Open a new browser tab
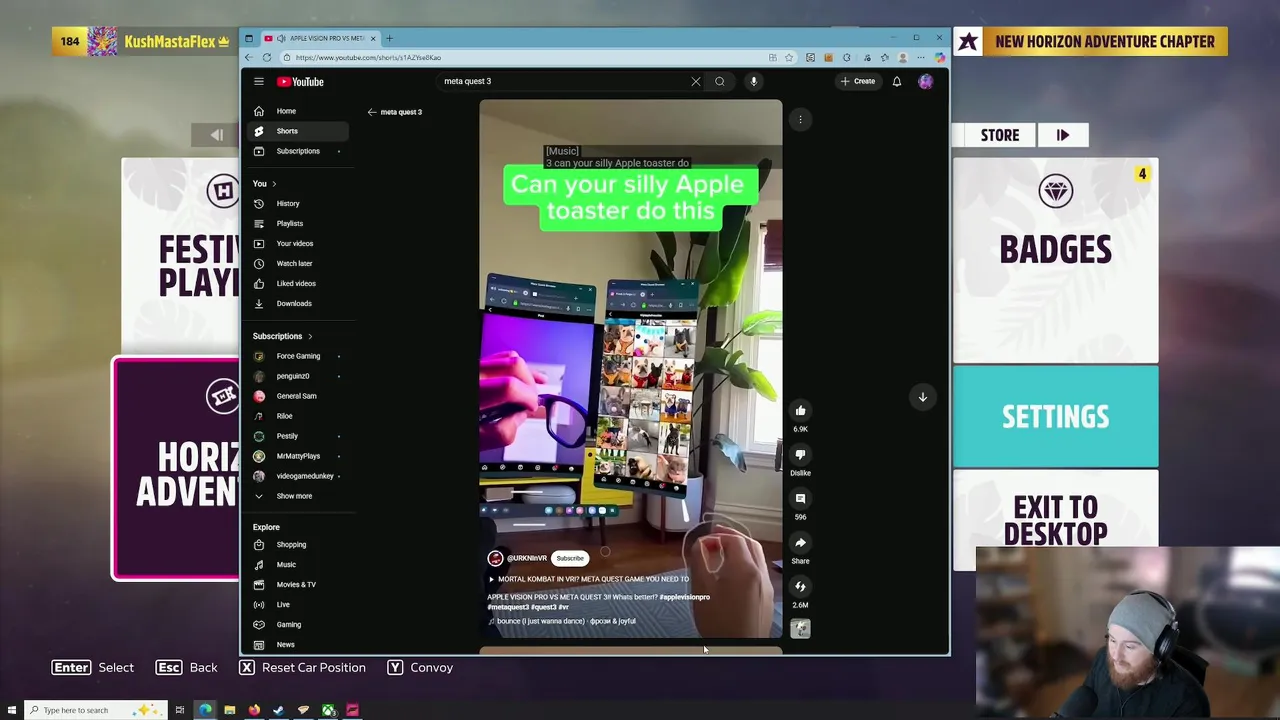This screenshot has width=1280, height=720. (x=390, y=38)
